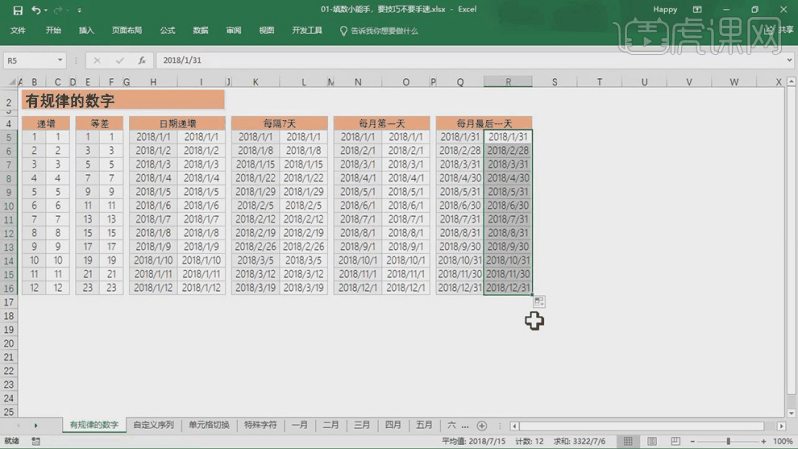Switch to the 四月 sheet tab
This screenshot has height=449, width=798.
(392, 425)
